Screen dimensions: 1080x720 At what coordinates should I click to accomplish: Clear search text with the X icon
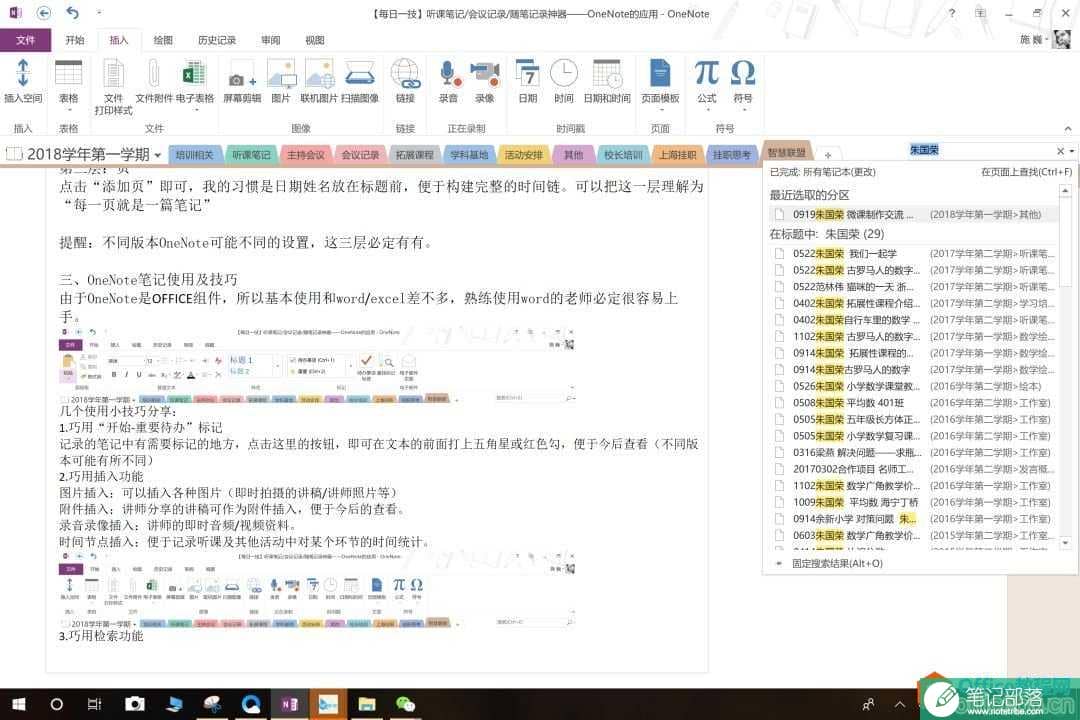click(1061, 151)
